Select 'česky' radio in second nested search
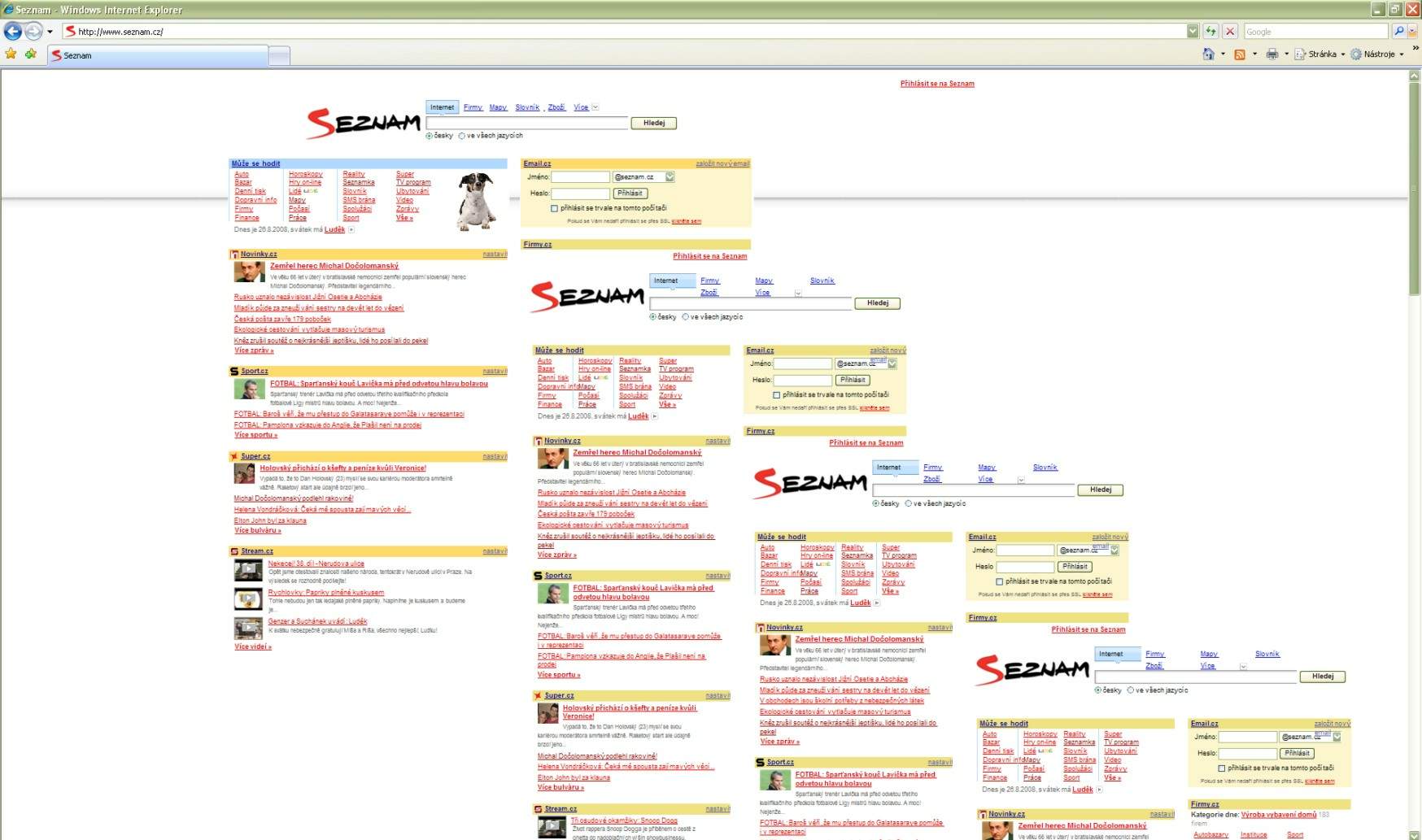Screen dimensions: 1422x840 click(652, 317)
